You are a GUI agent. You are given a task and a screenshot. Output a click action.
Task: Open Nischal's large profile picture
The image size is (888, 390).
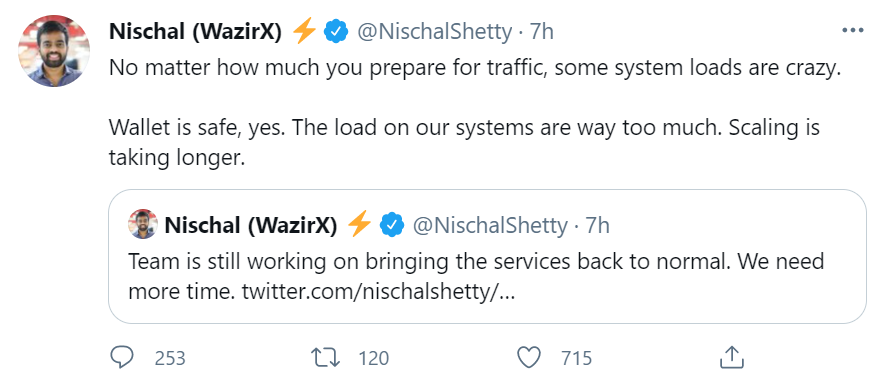54,51
